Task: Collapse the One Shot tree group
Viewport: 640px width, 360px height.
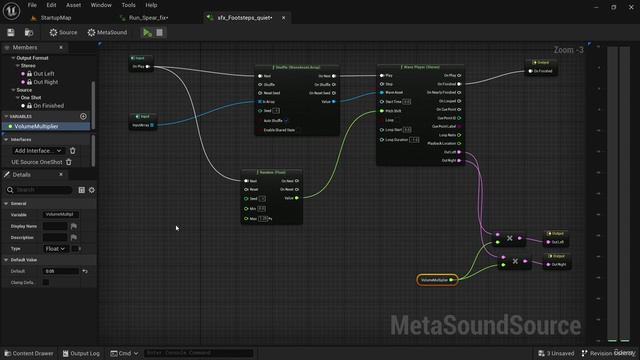Action: click(x=18, y=98)
